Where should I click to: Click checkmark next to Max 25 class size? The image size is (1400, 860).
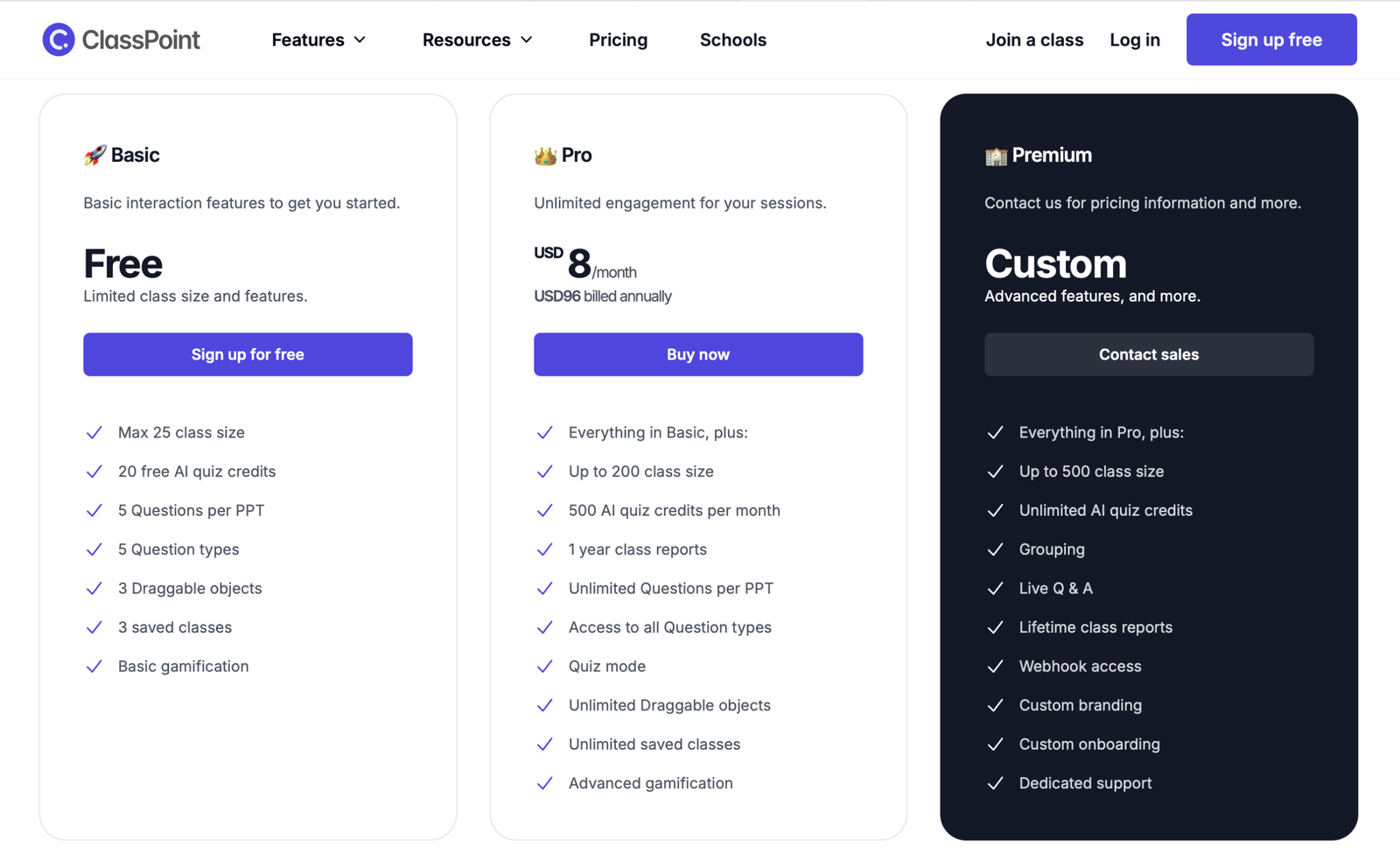pyautogui.click(x=94, y=433)
